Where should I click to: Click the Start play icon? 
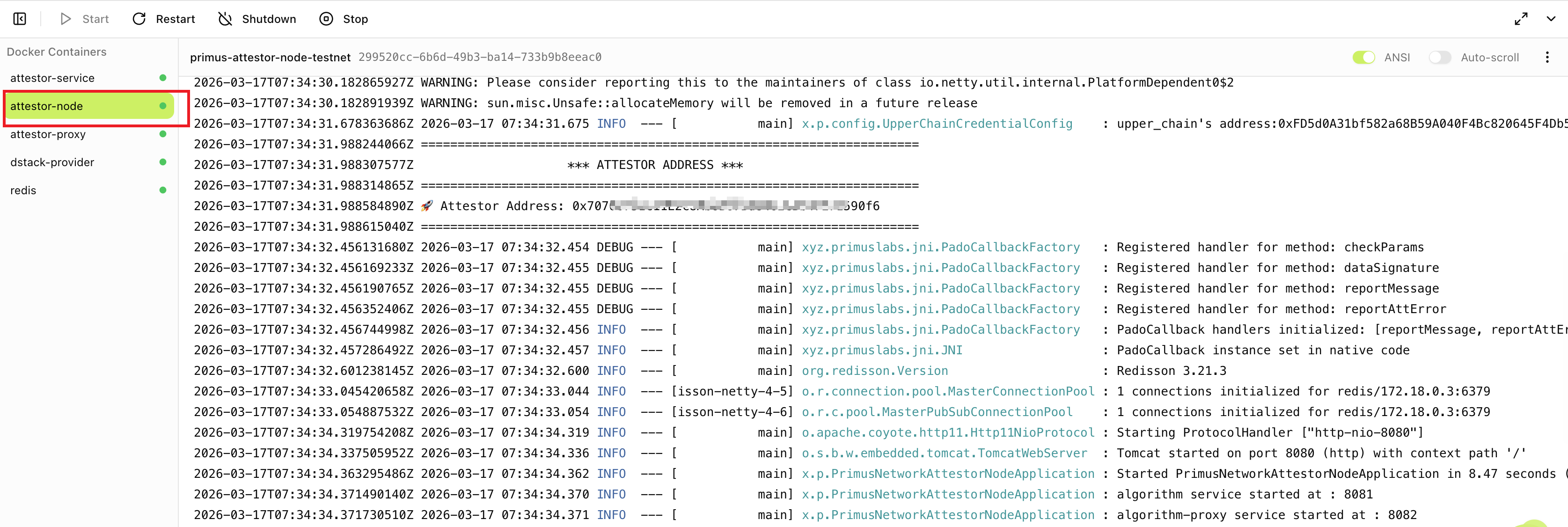pyautogui.click(x=66, y=19)
